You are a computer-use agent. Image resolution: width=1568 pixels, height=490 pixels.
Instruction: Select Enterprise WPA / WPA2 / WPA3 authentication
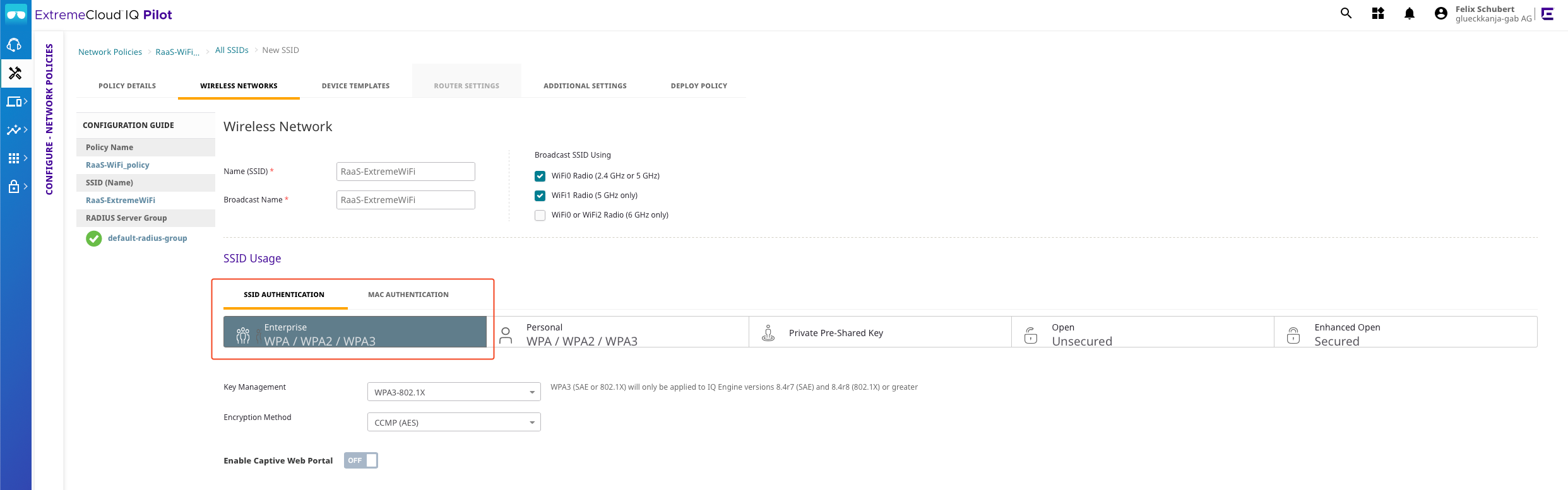point(355,332)
